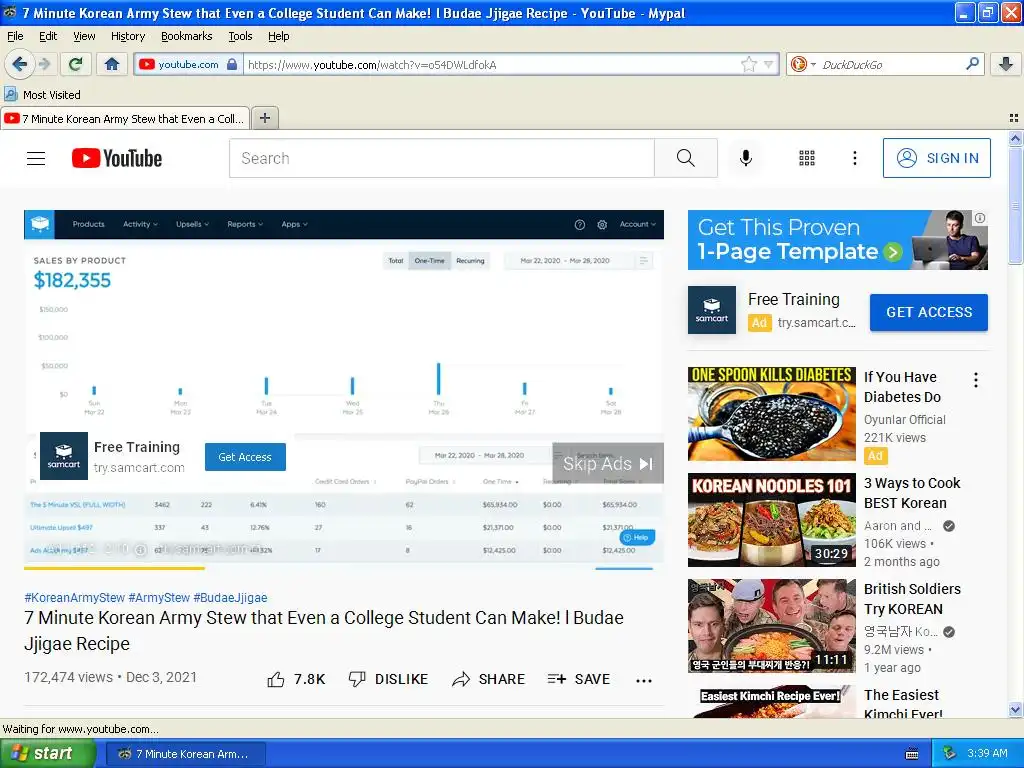Viewport: 1024px width, 768px height.
Task: Click the #KoreanArmyStew hashtag
Action: point(74,597)
